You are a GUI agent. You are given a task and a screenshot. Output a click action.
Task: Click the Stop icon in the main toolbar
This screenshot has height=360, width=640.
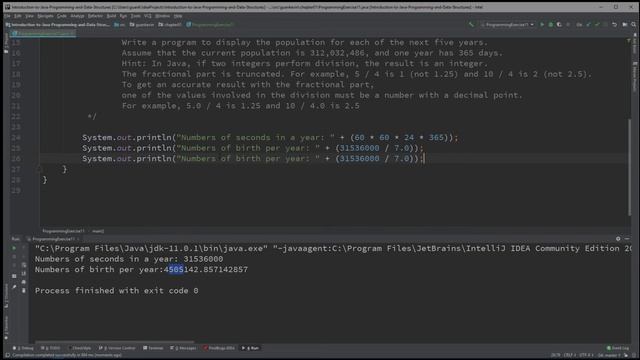pos(568,24)
